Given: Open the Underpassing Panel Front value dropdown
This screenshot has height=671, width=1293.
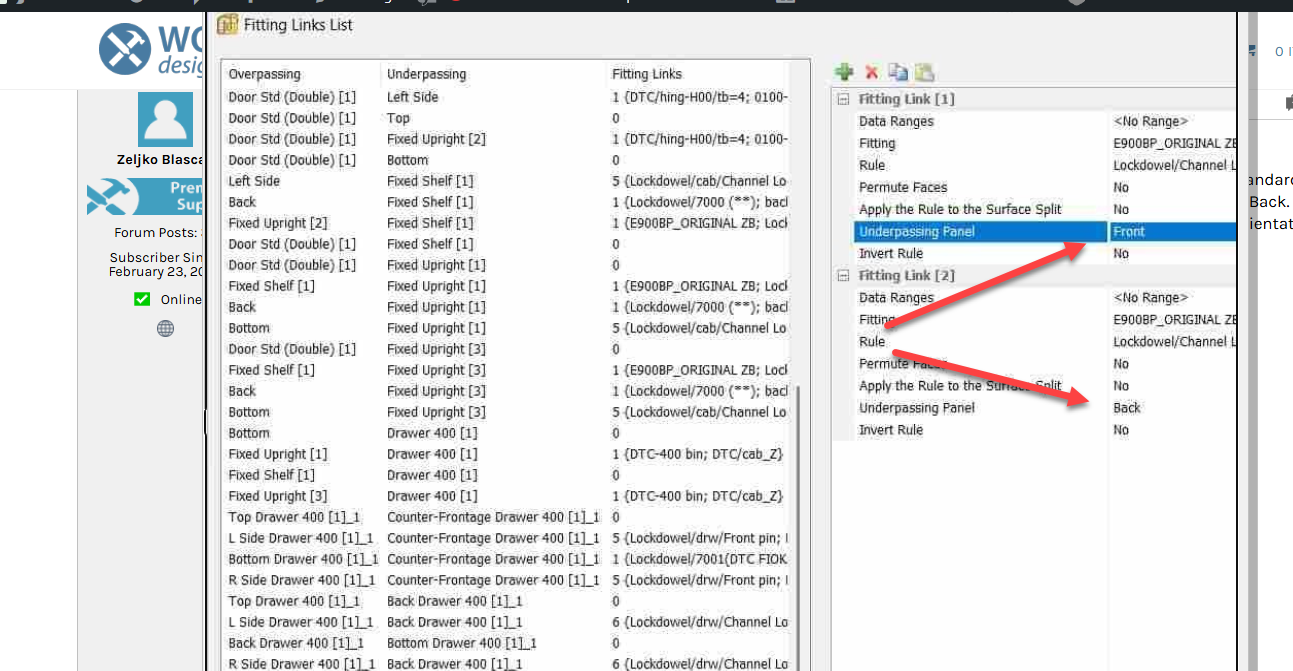Looking at the screenshot, I should click(x=1170, y=231).
